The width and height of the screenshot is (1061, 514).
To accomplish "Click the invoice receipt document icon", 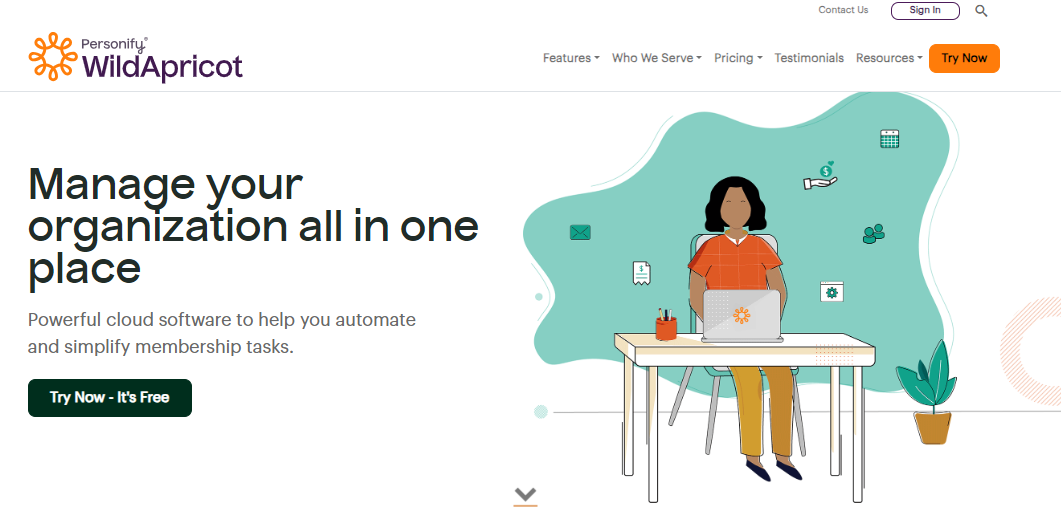I will tap(641, 273).
